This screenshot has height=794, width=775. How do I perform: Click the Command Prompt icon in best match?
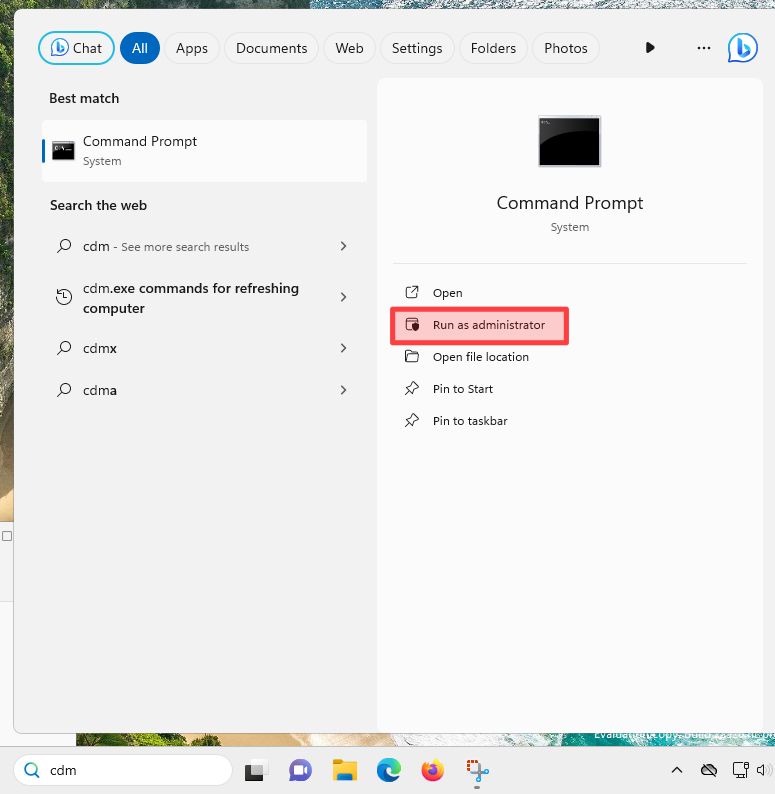[63, 150]
